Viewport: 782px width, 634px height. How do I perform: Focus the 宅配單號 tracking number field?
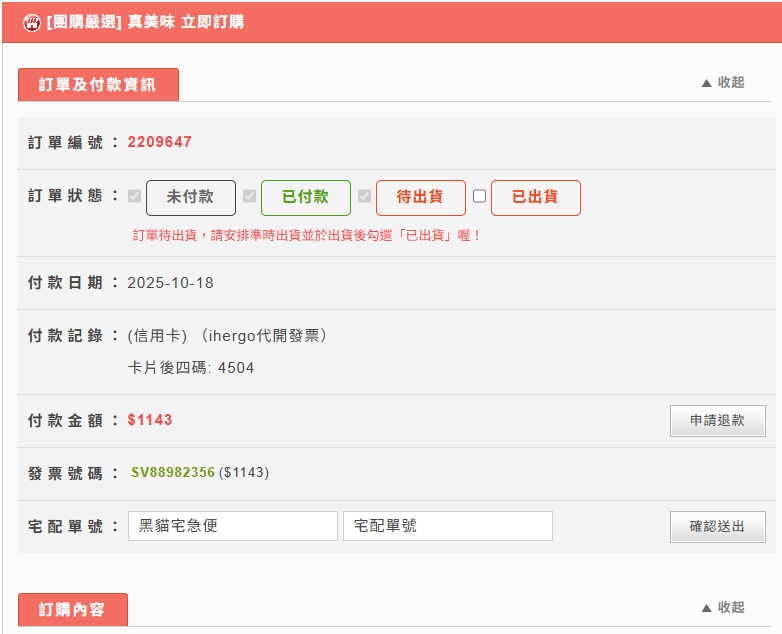click(447, 526)
